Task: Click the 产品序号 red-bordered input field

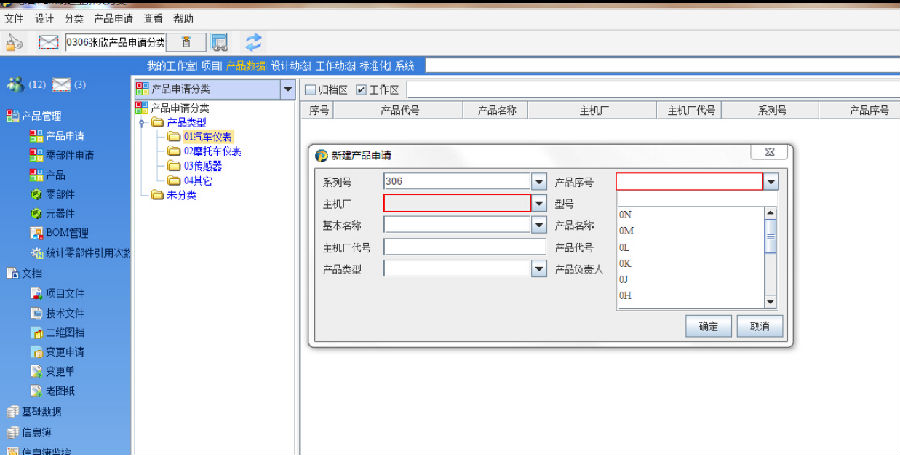Action: (x=689, y=182)
